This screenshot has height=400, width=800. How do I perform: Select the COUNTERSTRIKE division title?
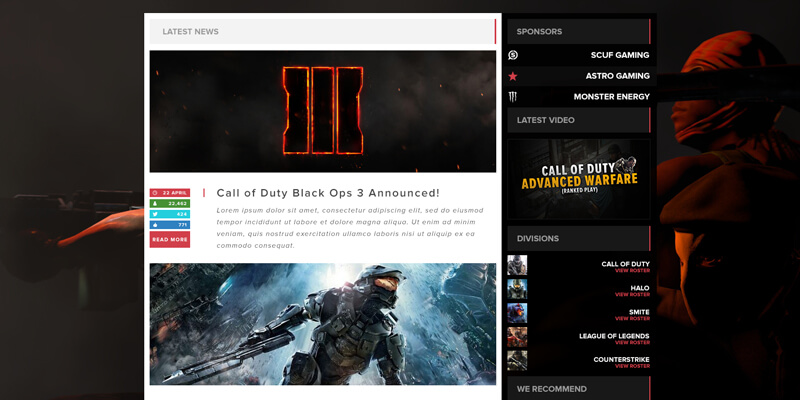tap(621, 360)
